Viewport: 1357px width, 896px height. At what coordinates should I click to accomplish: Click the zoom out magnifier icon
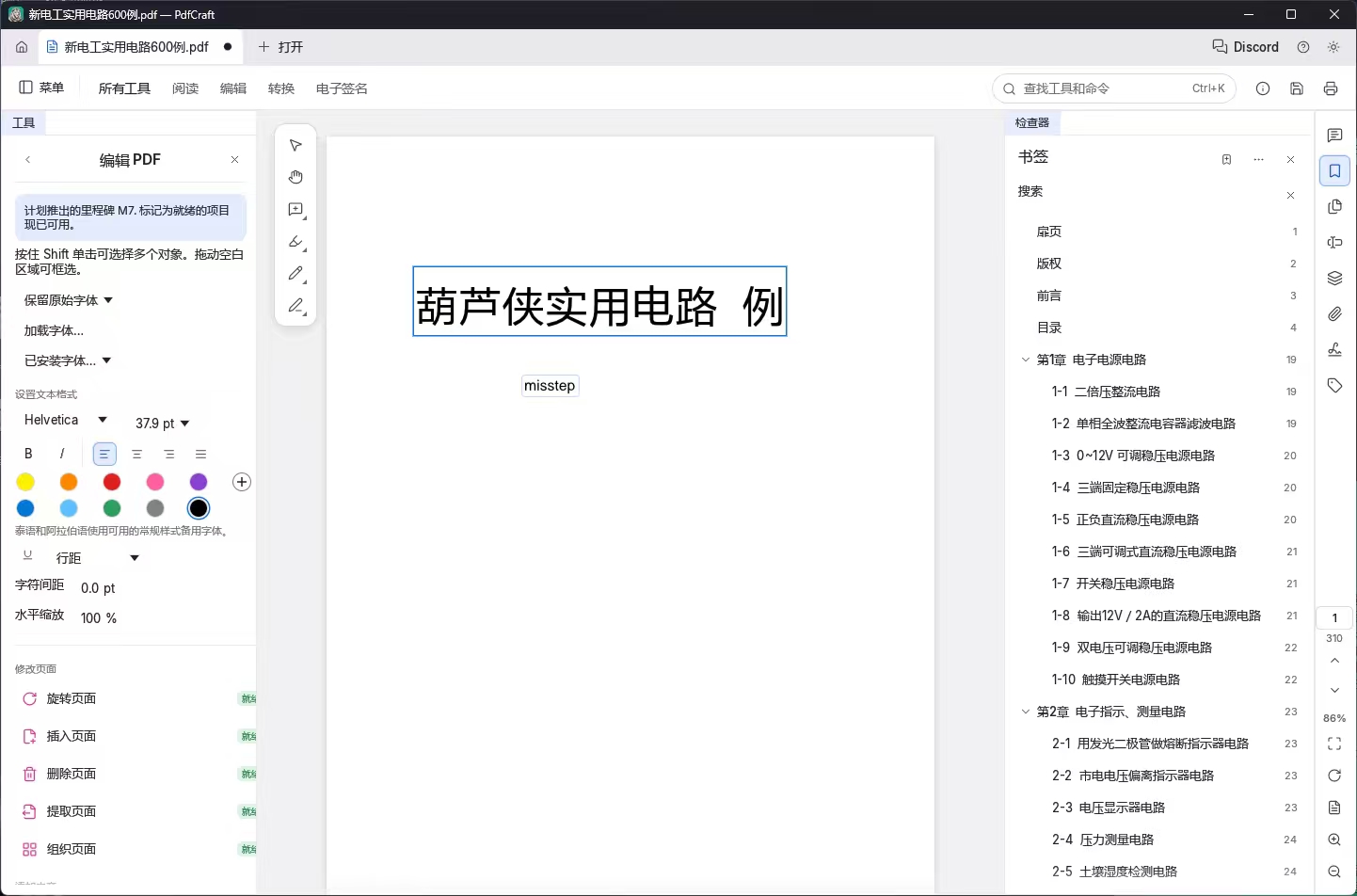coord(1334,872)
